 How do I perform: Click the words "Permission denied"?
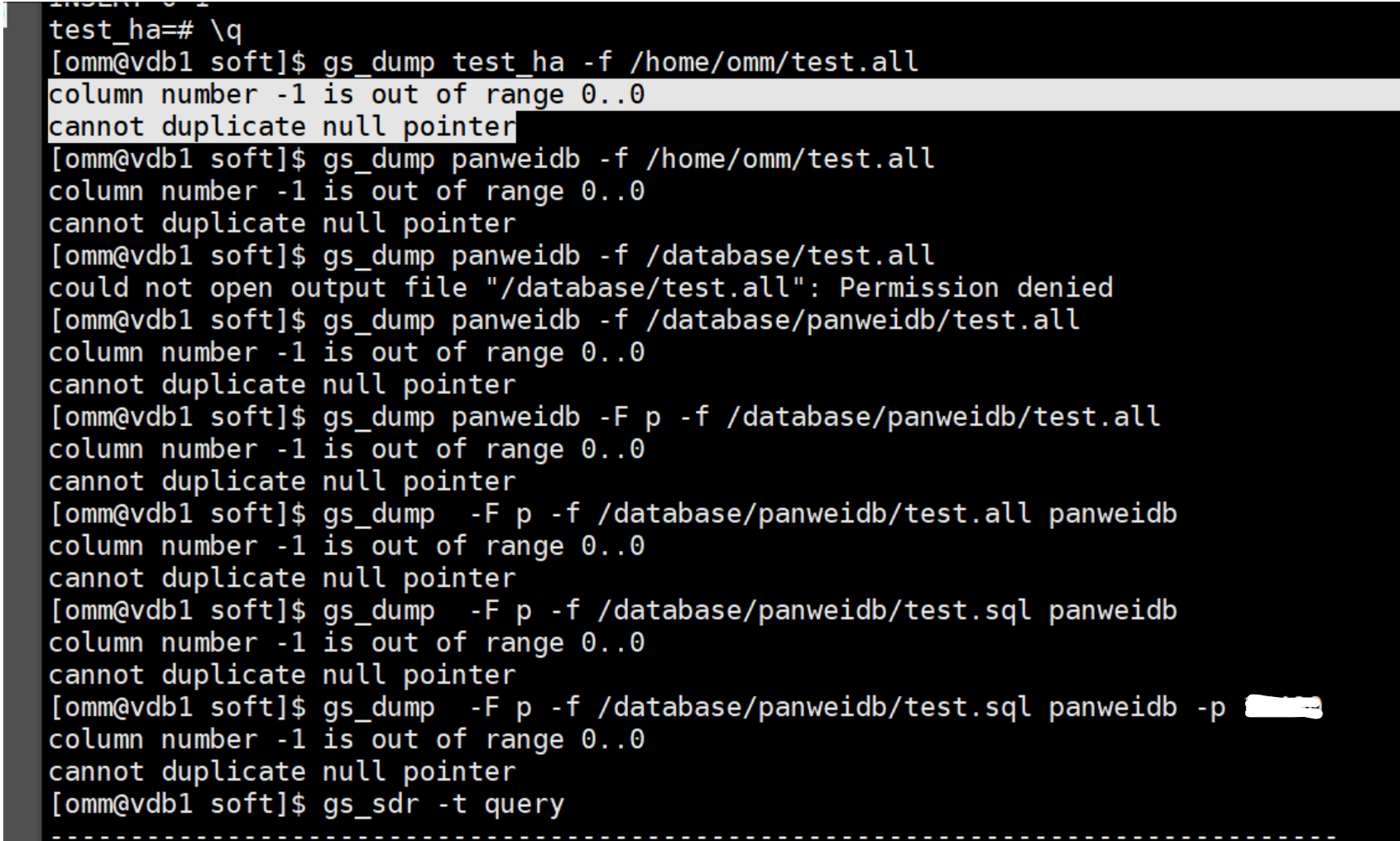tap(976, 288)
